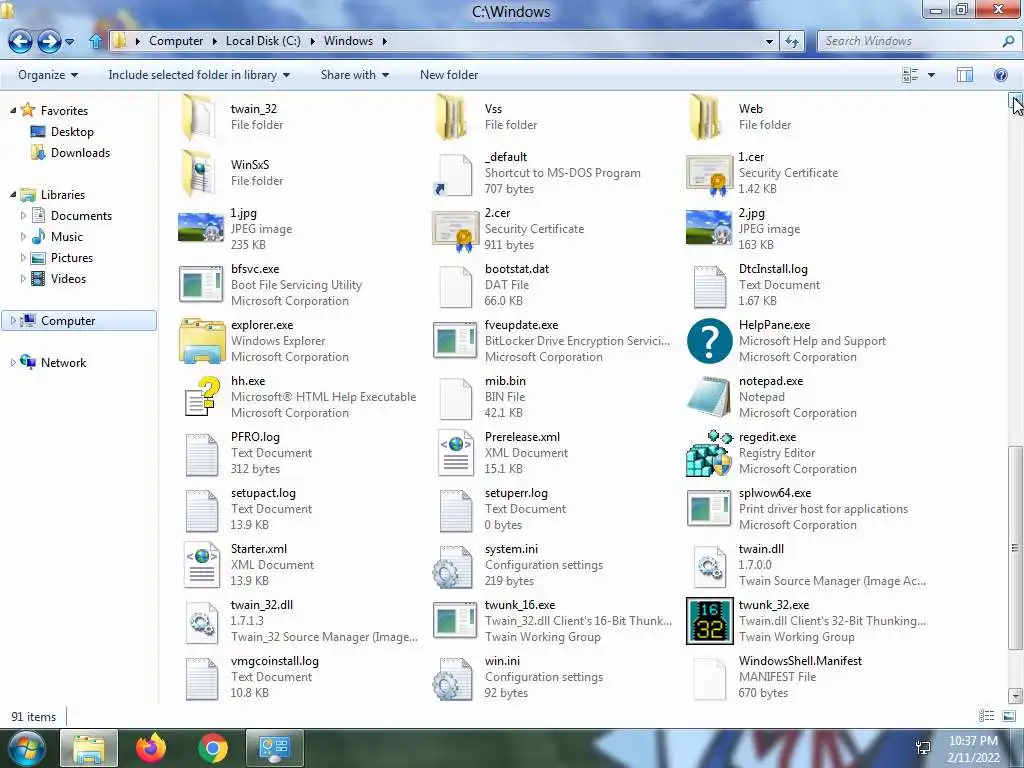Select the twunk_32.exe icon
Image resolution: width=1024 pixels, height=768 pixels.
(709, 621)
